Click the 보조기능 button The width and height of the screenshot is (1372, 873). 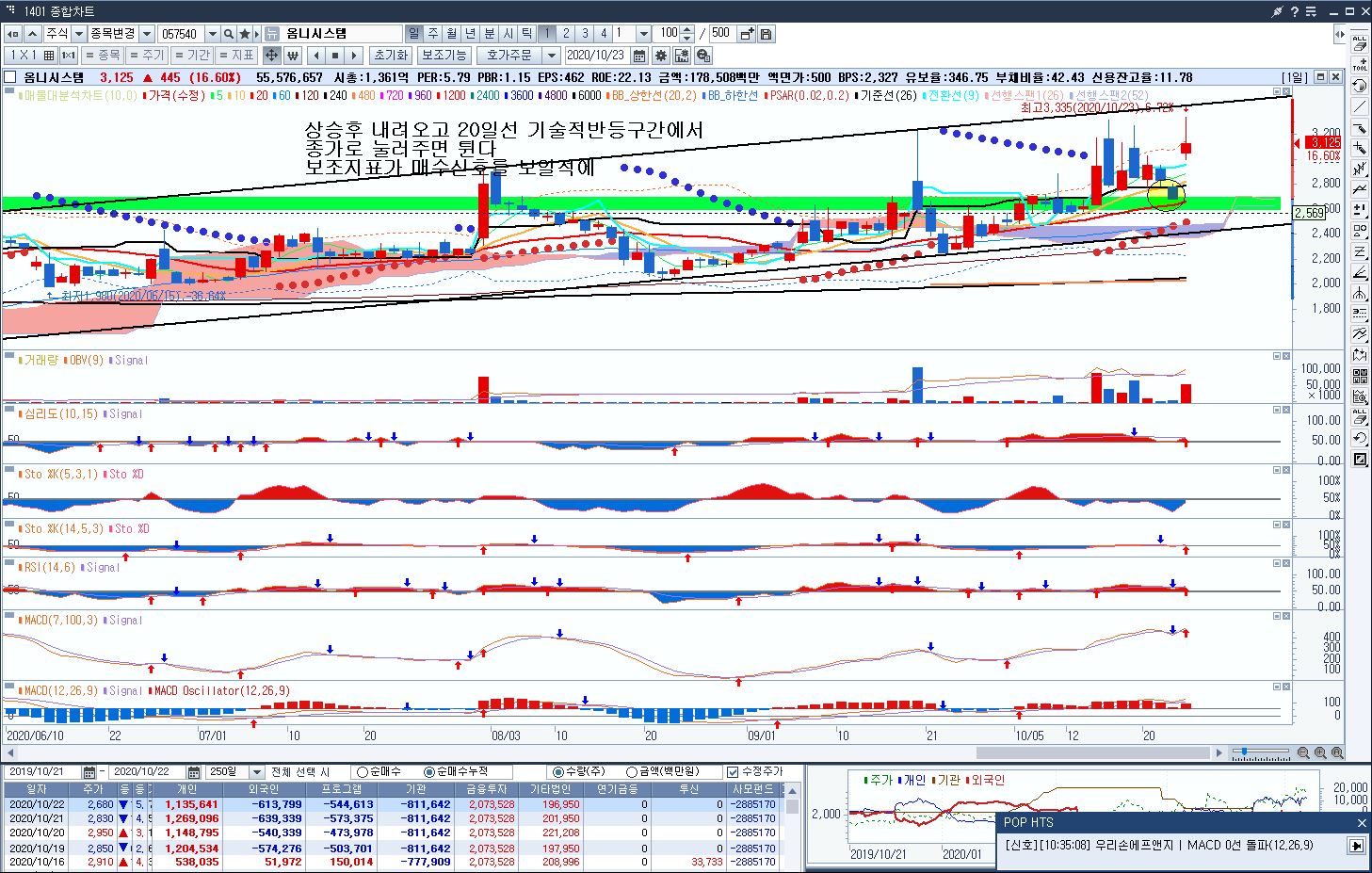[444, 56]
